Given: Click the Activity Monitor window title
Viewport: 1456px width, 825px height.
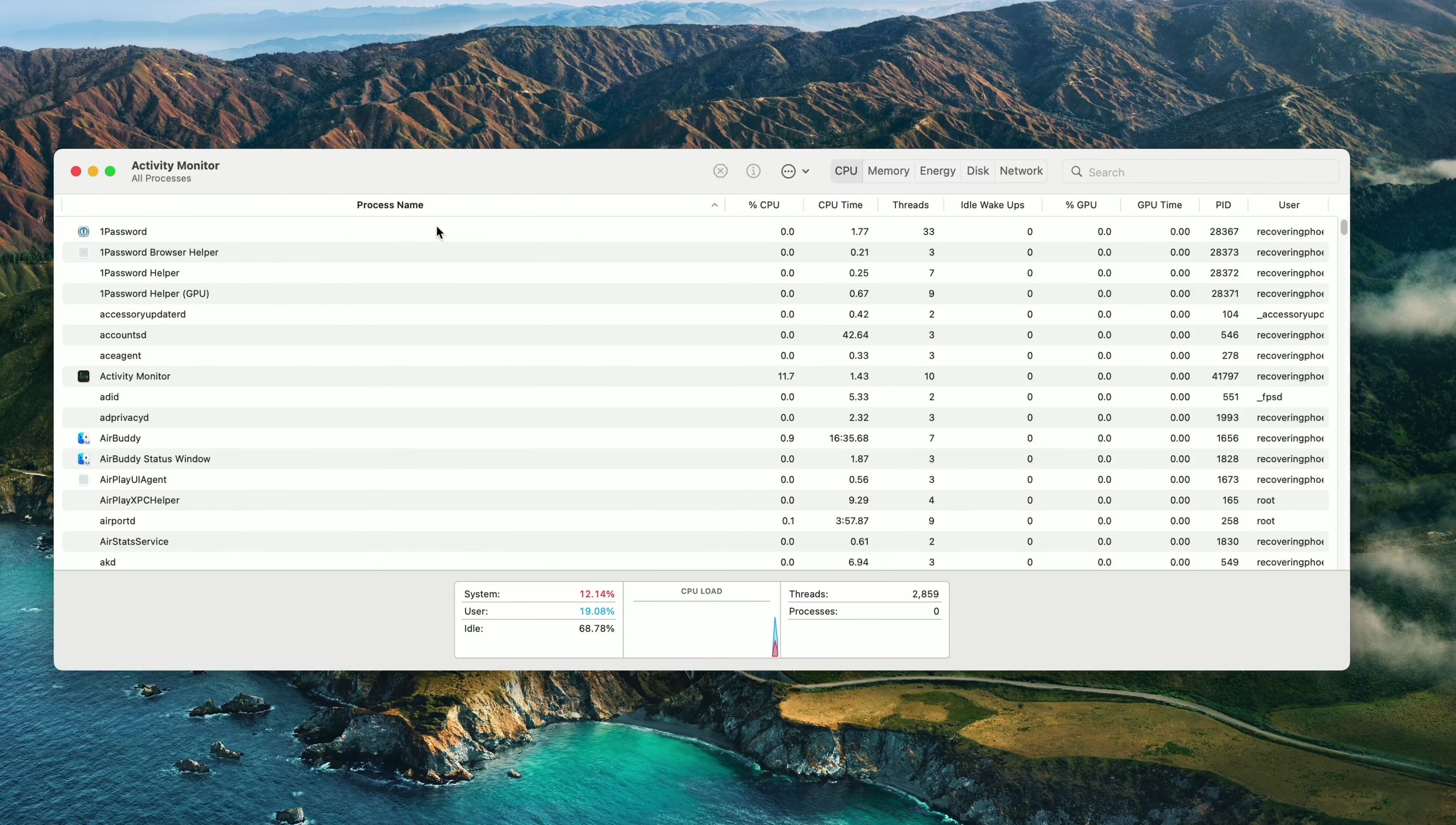Looking at the screenshot, I should (x=175, y=165).
